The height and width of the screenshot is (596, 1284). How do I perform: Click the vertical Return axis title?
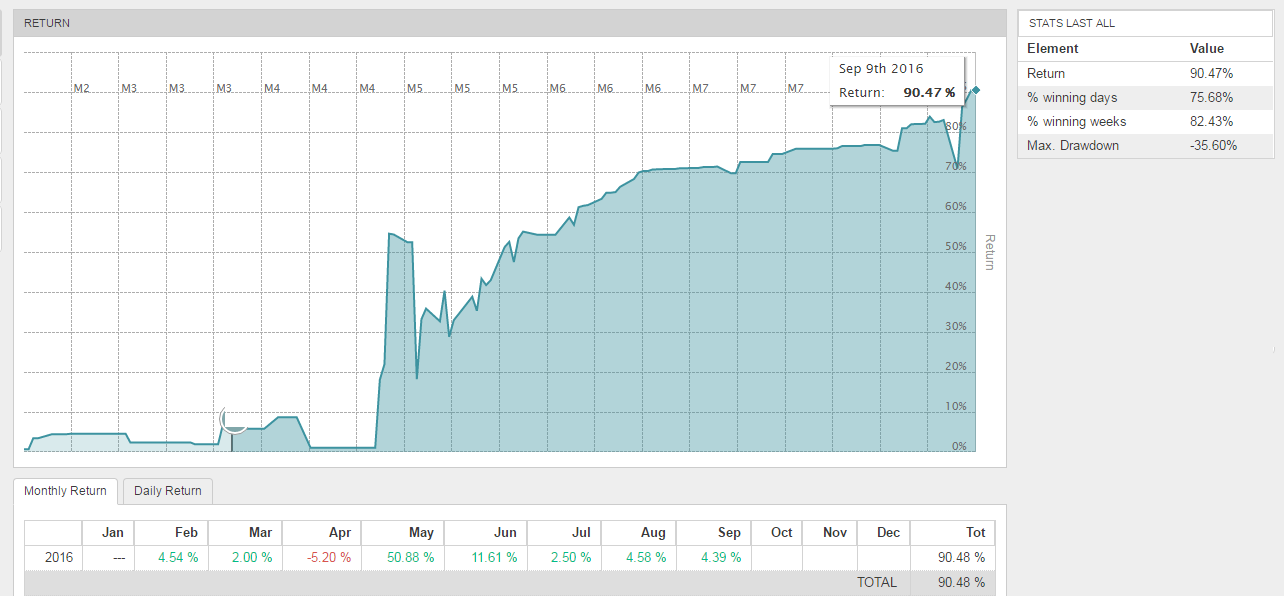coord(990,252)
